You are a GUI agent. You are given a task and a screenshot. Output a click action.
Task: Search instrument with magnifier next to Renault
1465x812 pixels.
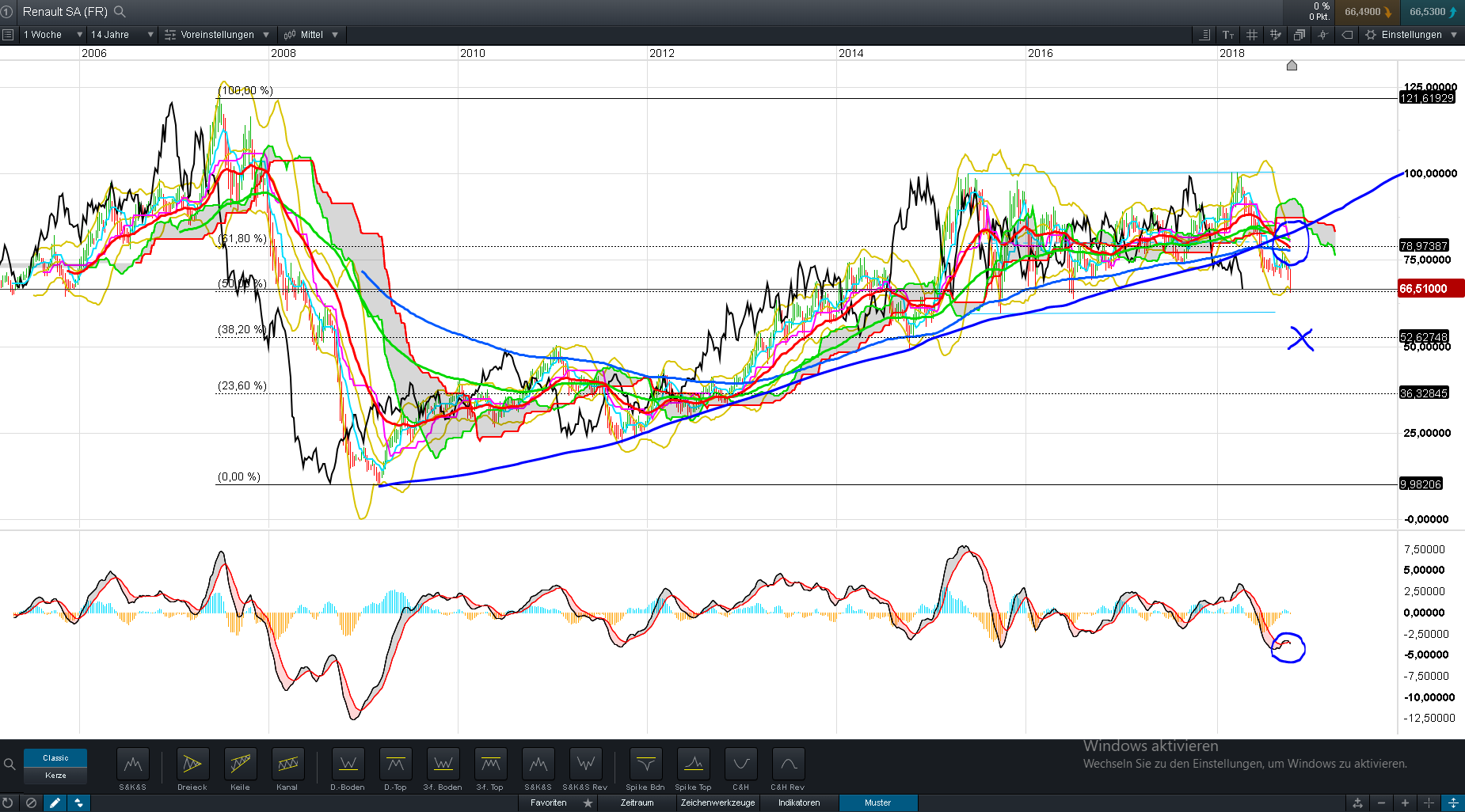click(120, 12)
